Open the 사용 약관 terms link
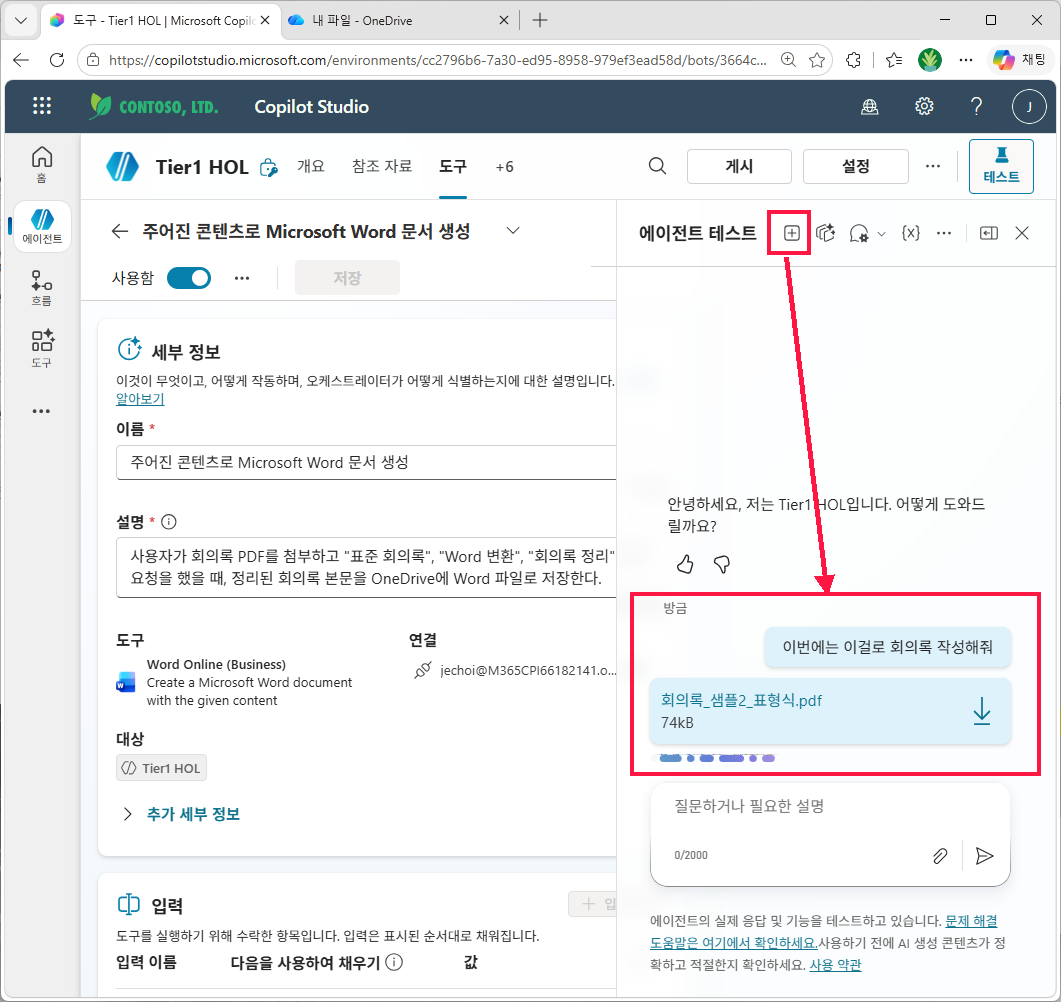 click(x=835, y=965)
